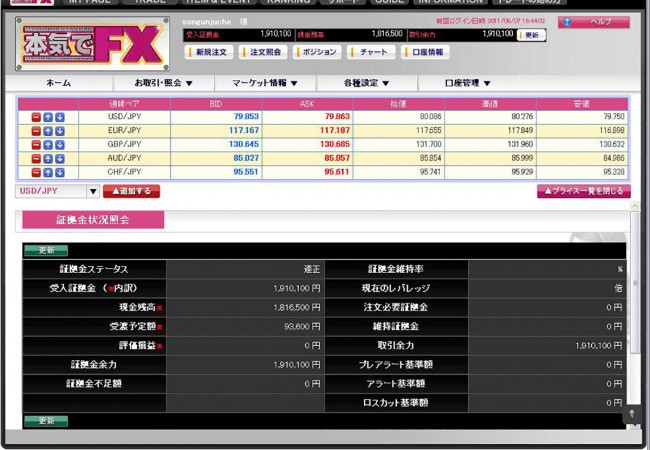Screen dimensions: 650x450
Task: Close the price list with プライス一覧を閉じる
Action: [583, 191]
